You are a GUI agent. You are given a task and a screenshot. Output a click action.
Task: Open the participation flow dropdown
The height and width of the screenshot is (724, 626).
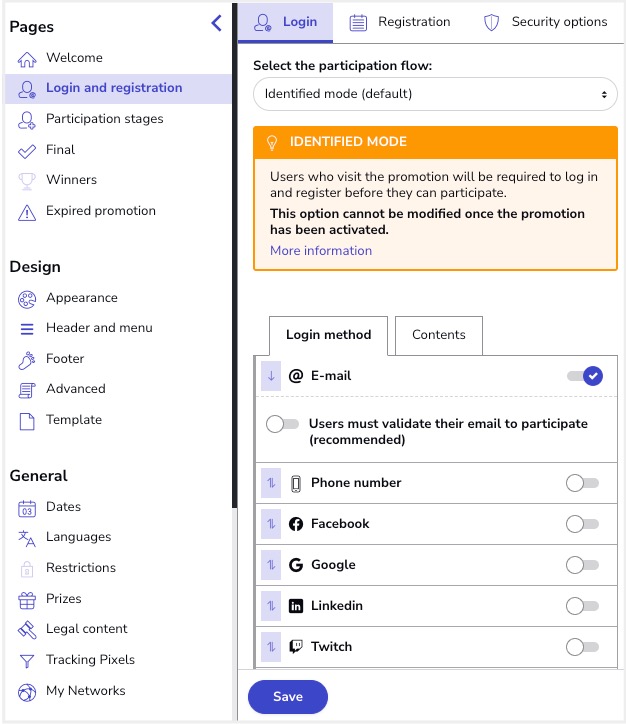435,94
